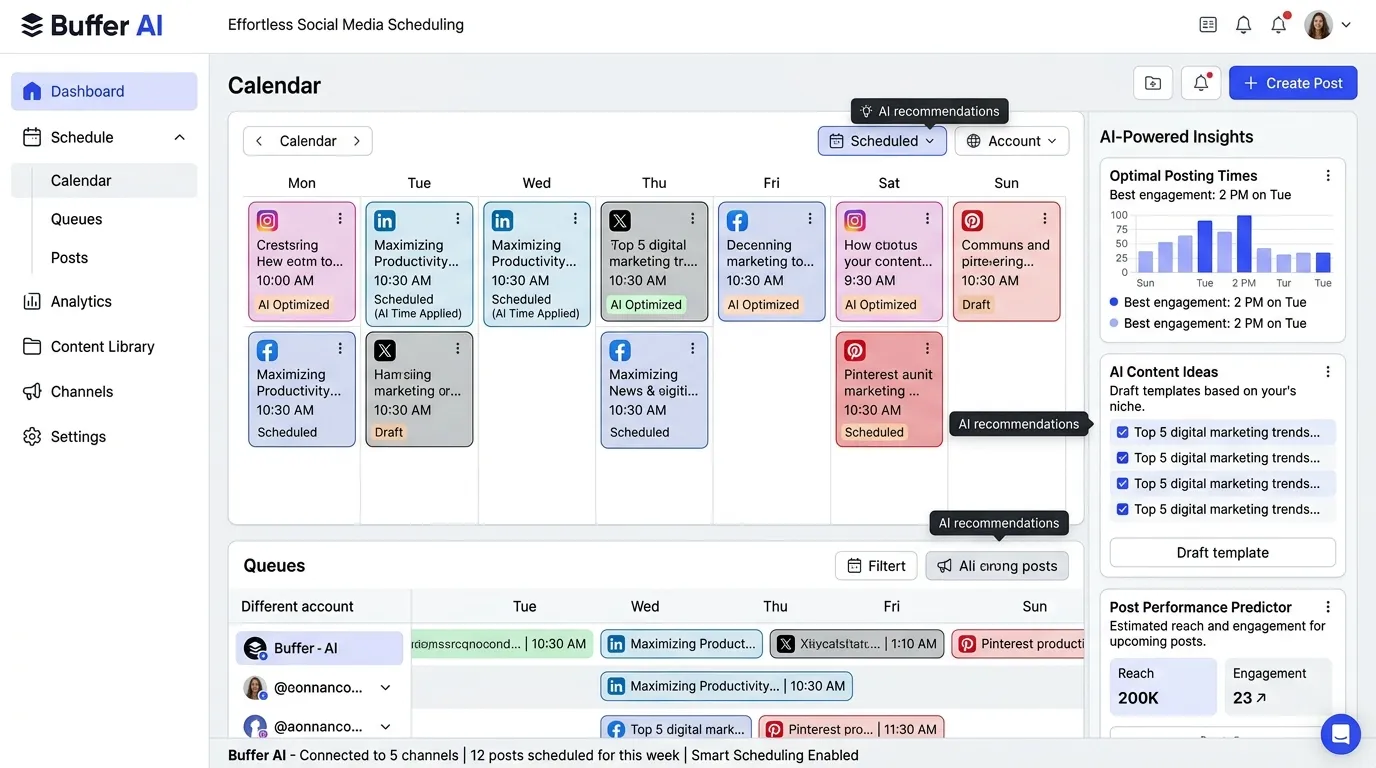Go to Dashboard in sidebar
This screenshot has width=1376, height=768.
pos(104,91)
